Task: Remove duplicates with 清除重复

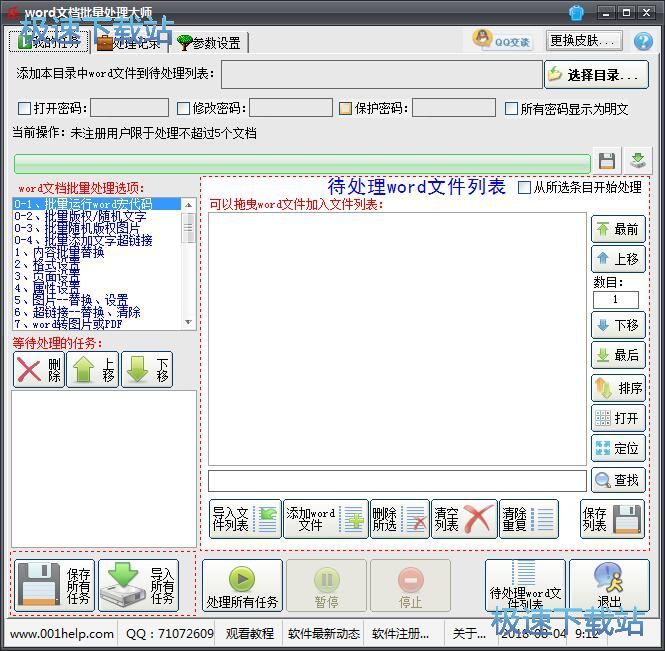Action: pos(529,519)
